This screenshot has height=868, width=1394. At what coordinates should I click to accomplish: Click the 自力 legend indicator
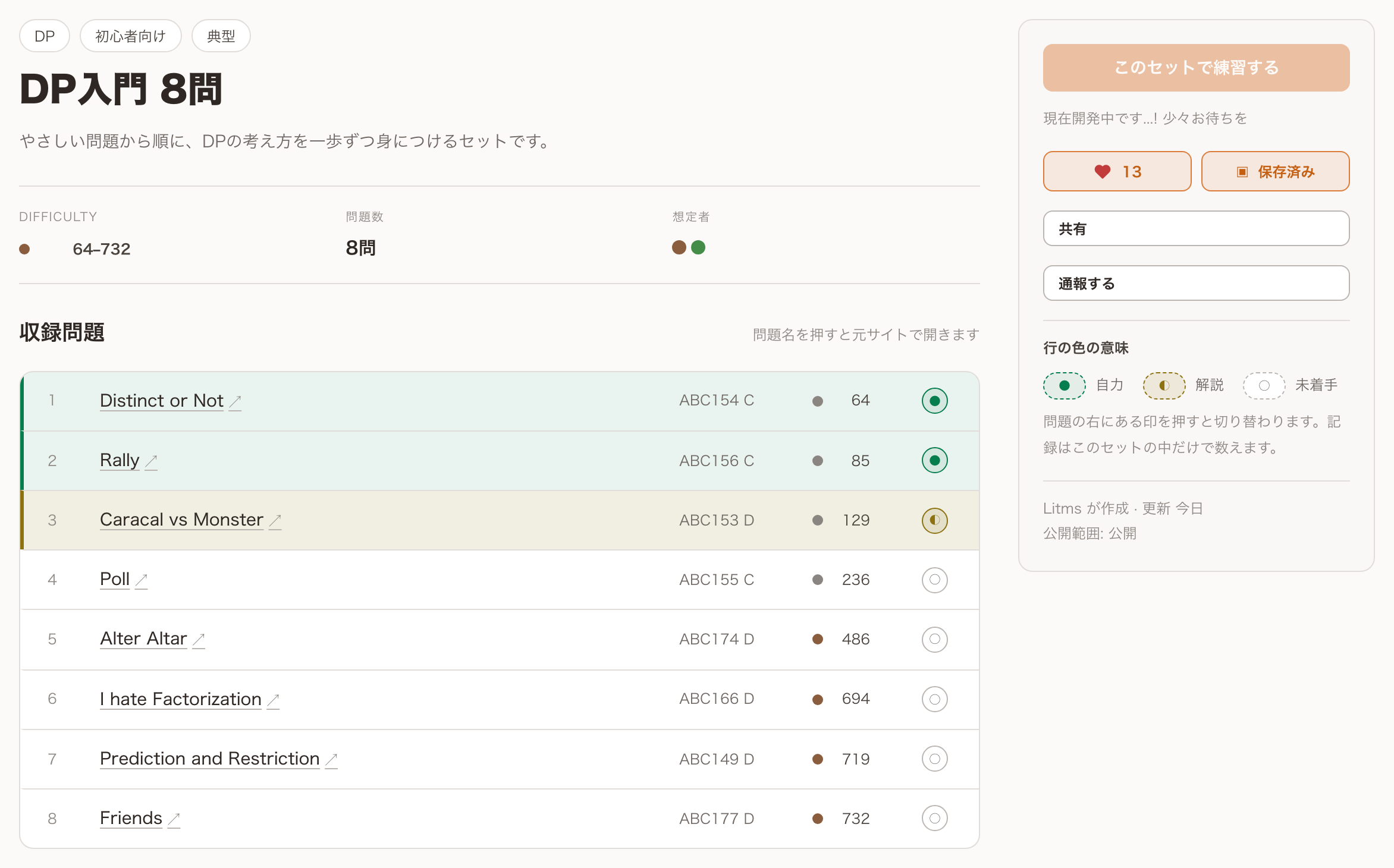(1064, 385)
